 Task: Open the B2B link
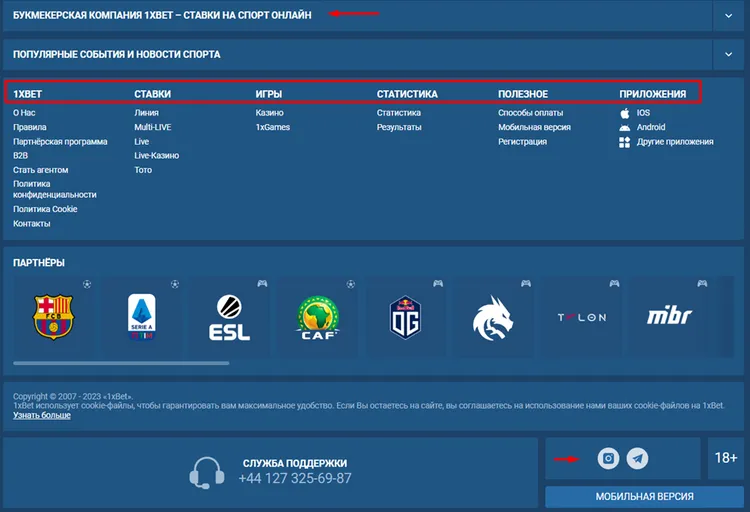click(x=21, y=156)
